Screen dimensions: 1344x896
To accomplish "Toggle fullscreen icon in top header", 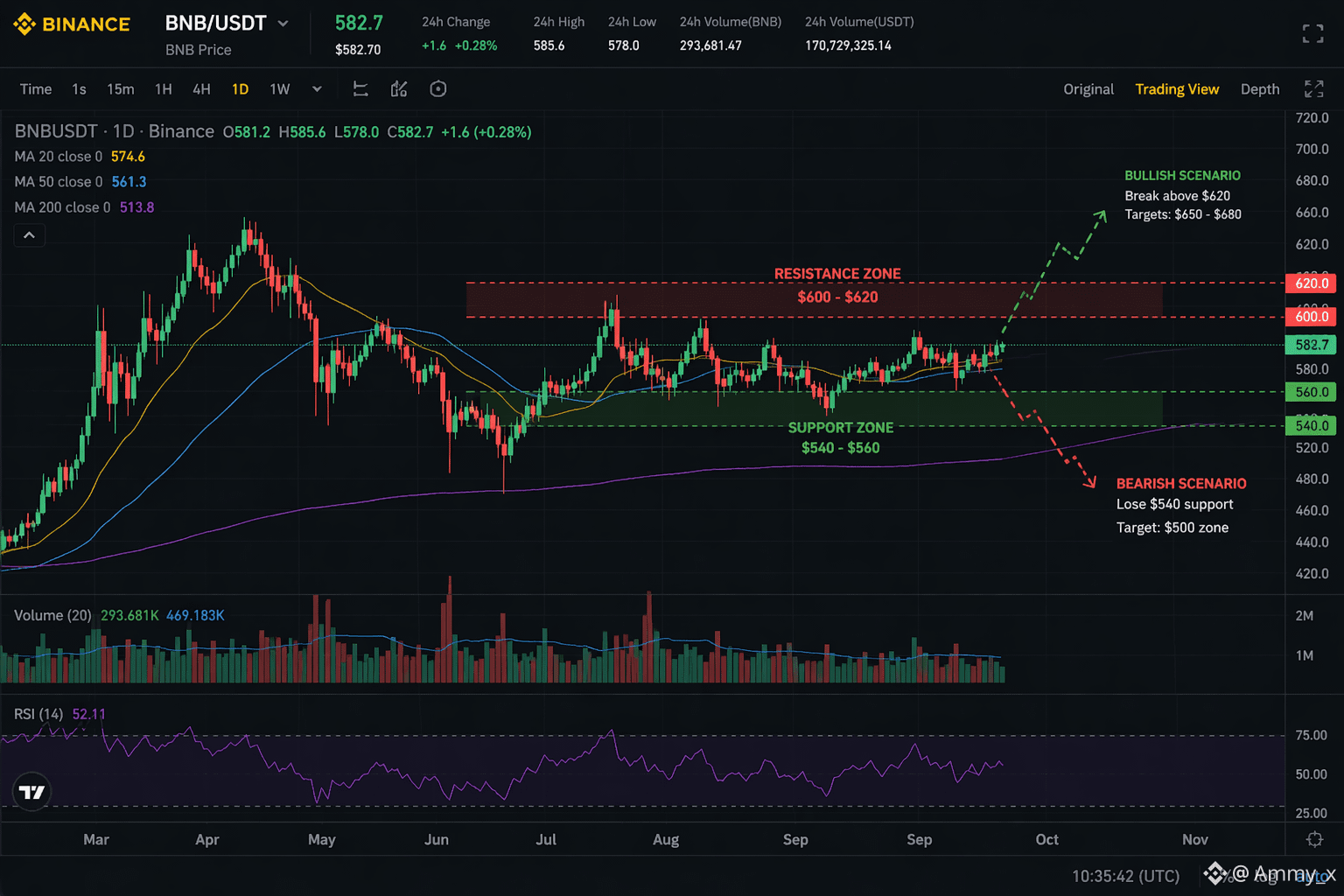I will pos(1312,34).
